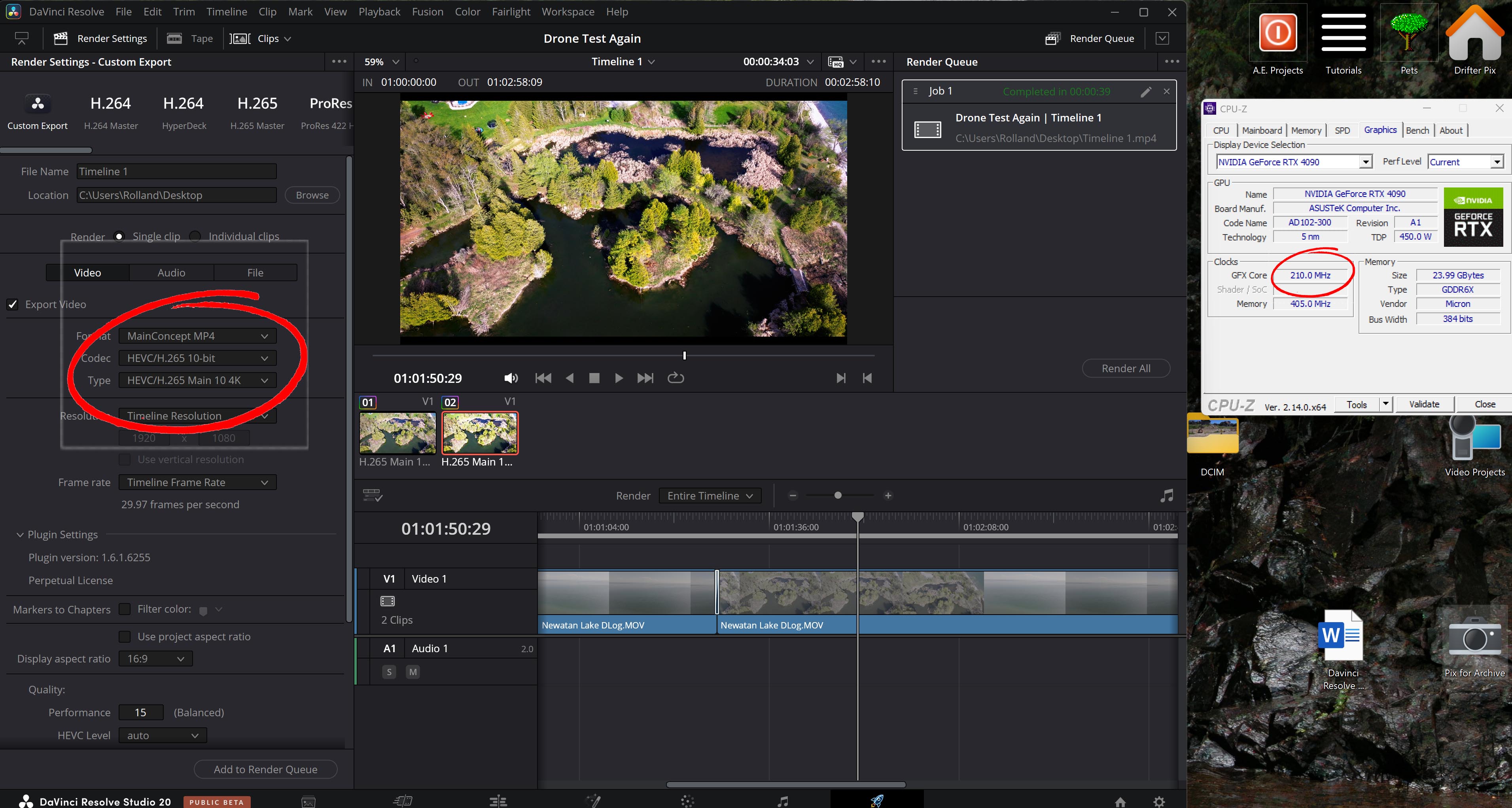Click the viewer speaker volume icon

pos(511,378)
